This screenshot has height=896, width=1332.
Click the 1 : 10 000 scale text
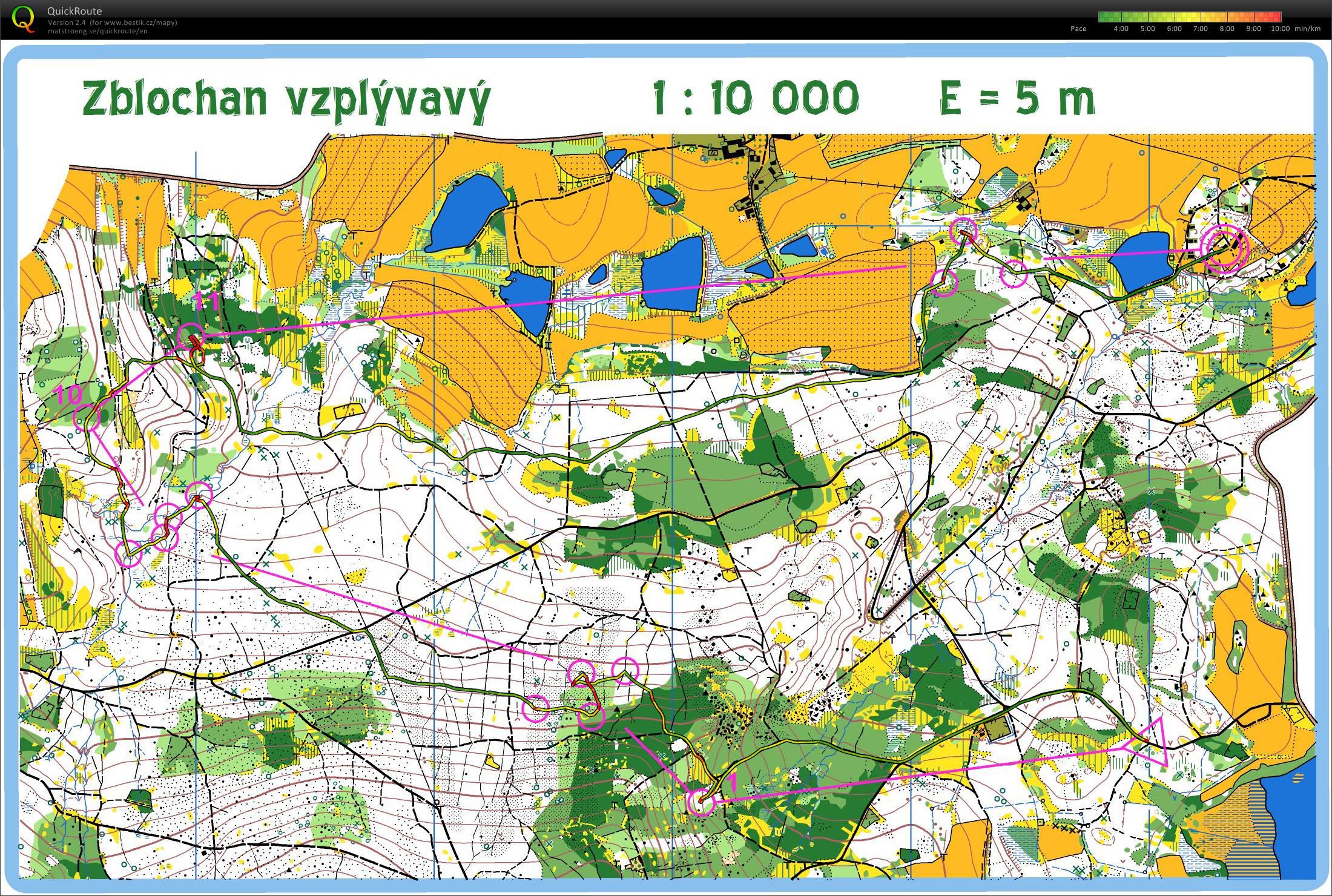(x=756, y=97)
